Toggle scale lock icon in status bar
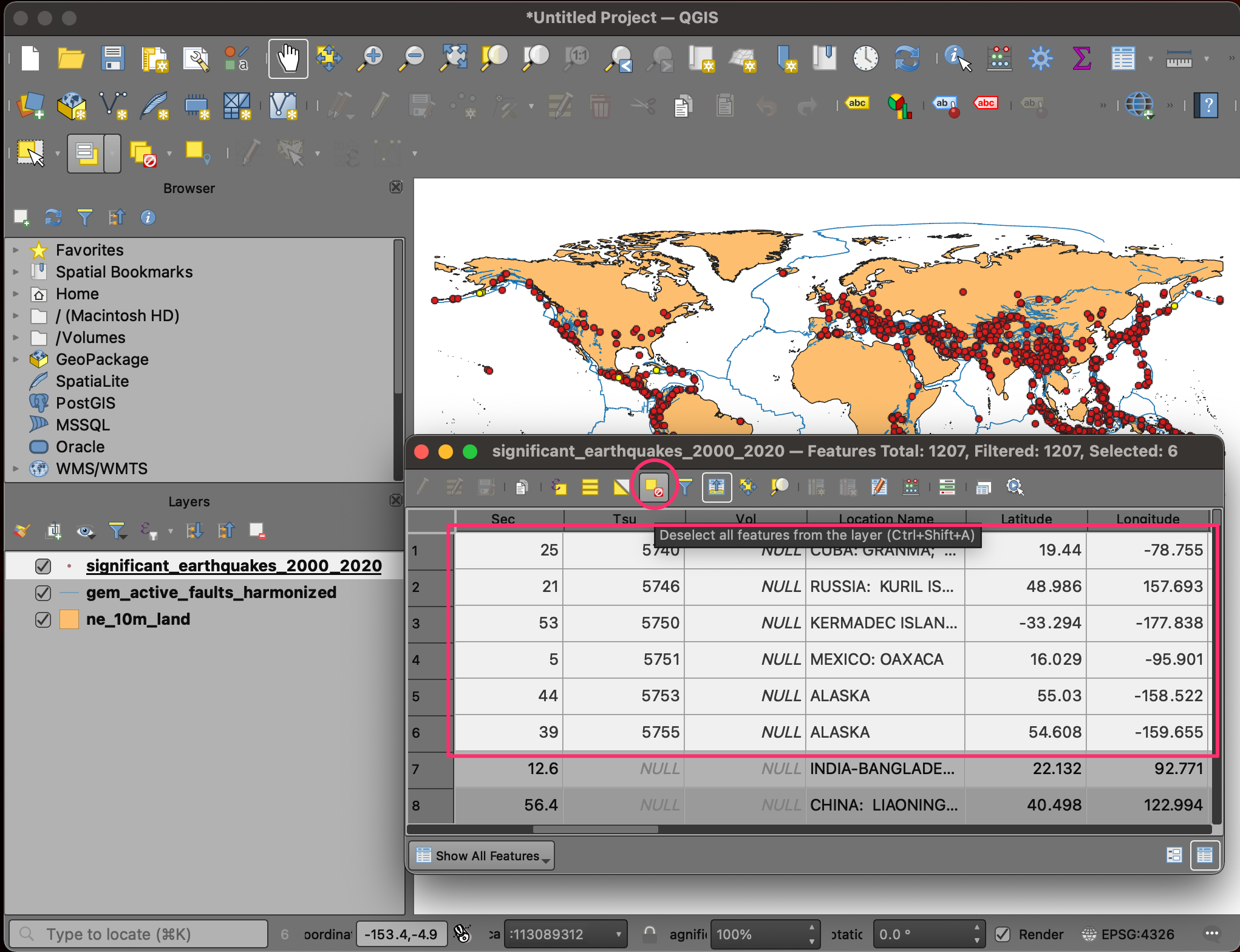The height and width of the screenshot is (952, 1240). click(650, 933)
